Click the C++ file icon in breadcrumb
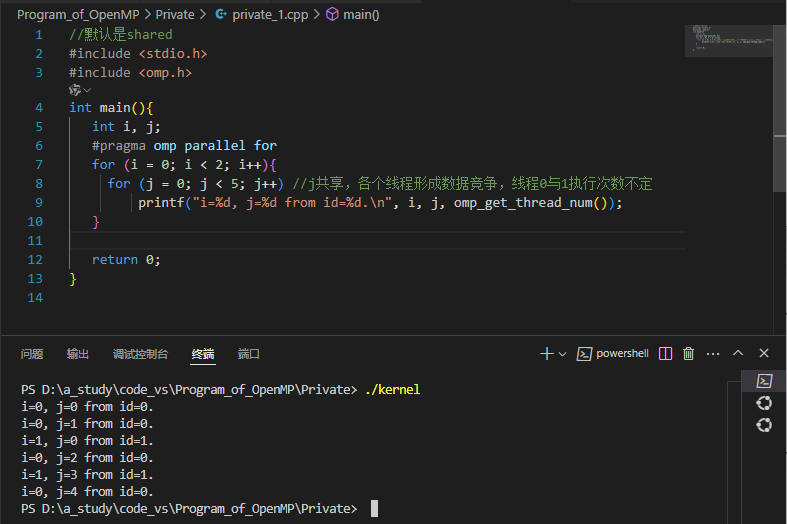The image size is (787, 524). (x=220, y=15)
